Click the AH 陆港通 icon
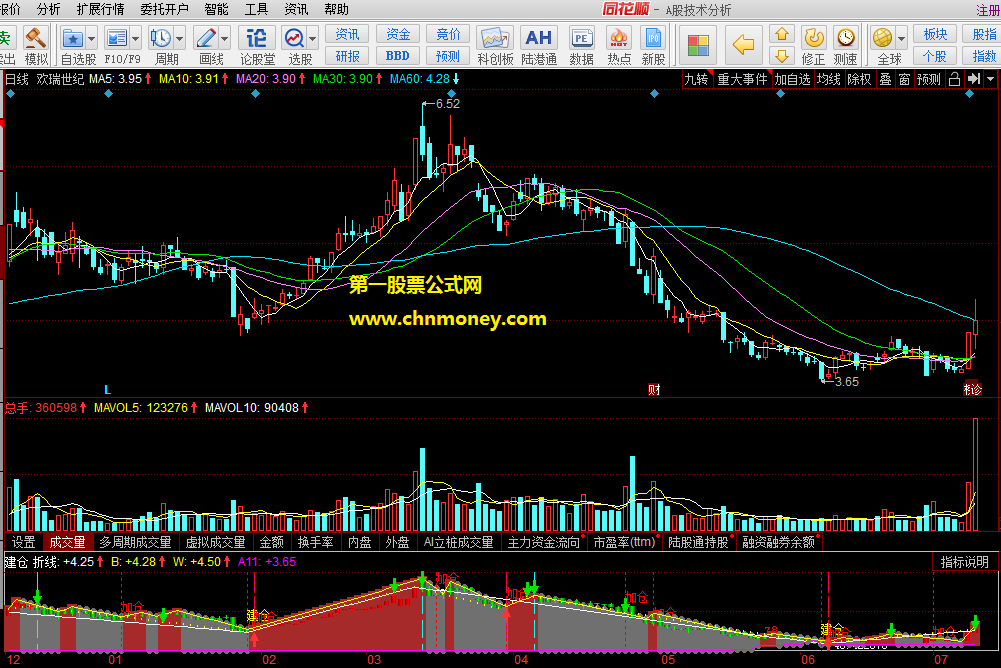The width and height of the screenshot is (1001, 668). (538, 38)
